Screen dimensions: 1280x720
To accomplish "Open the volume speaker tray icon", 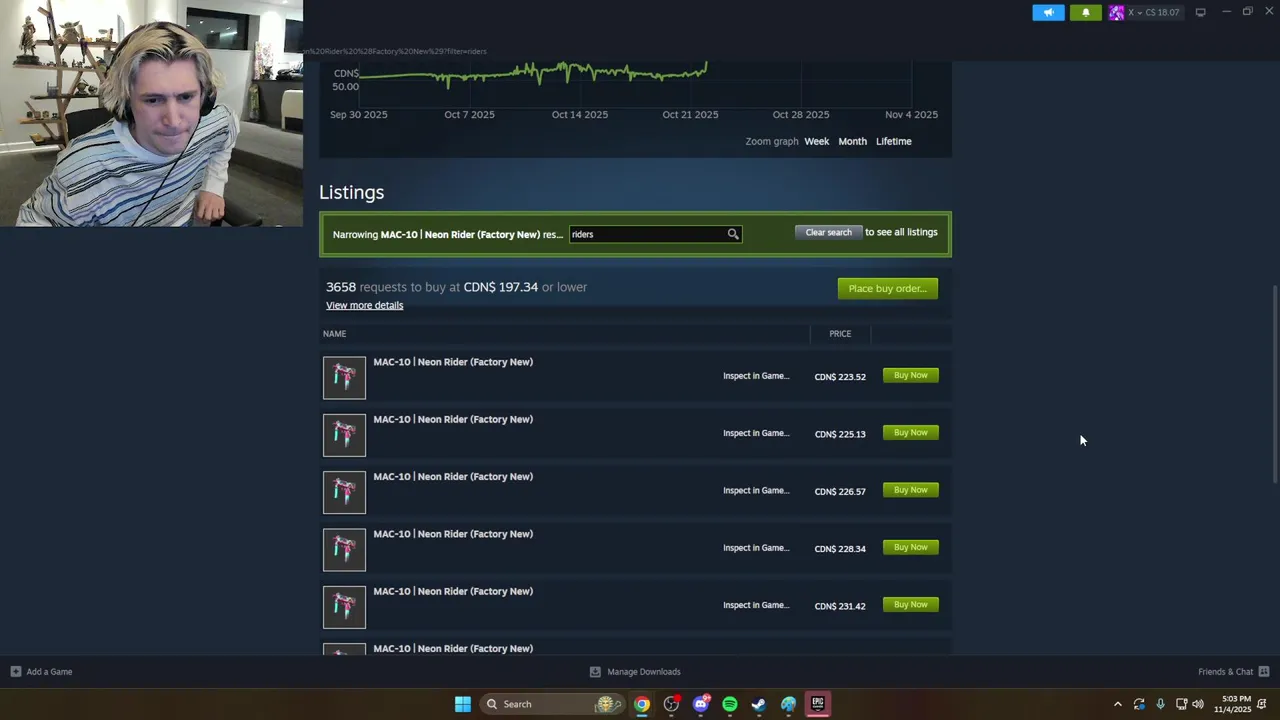I will click(1198, 704).
